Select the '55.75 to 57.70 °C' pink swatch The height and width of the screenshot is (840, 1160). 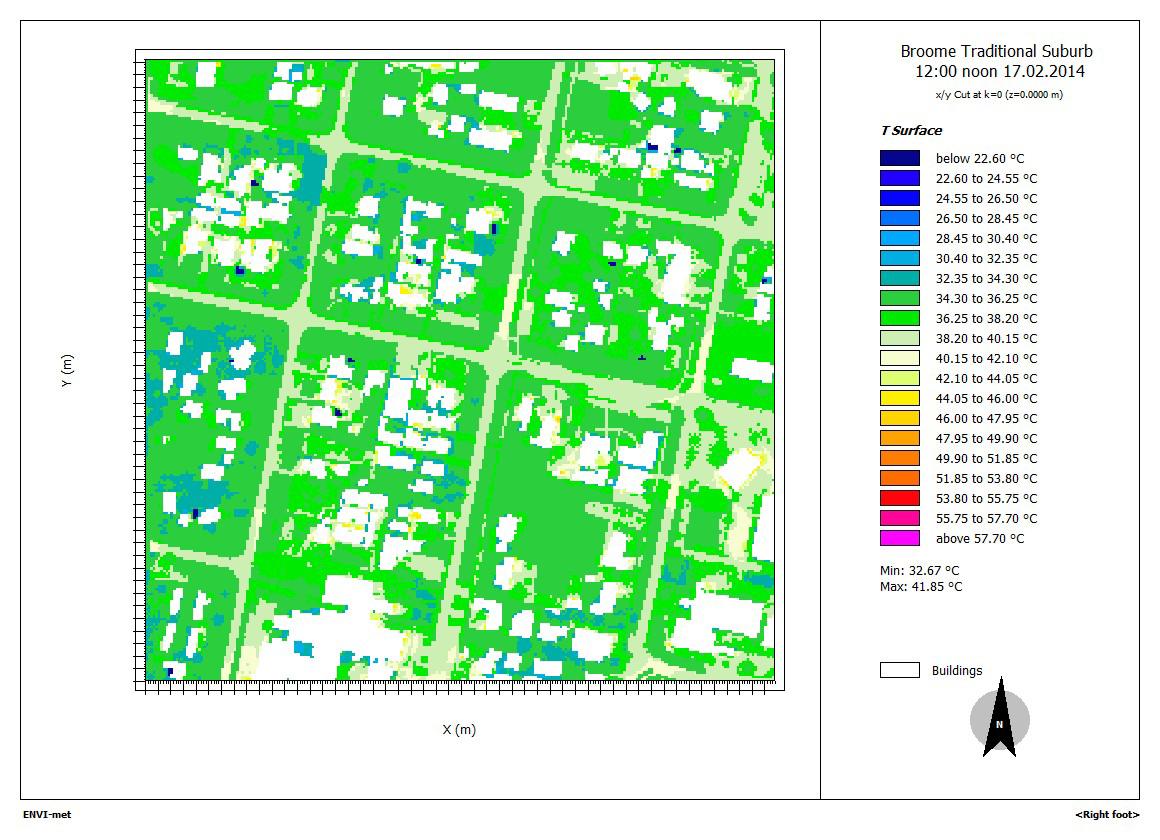(900, 517)
